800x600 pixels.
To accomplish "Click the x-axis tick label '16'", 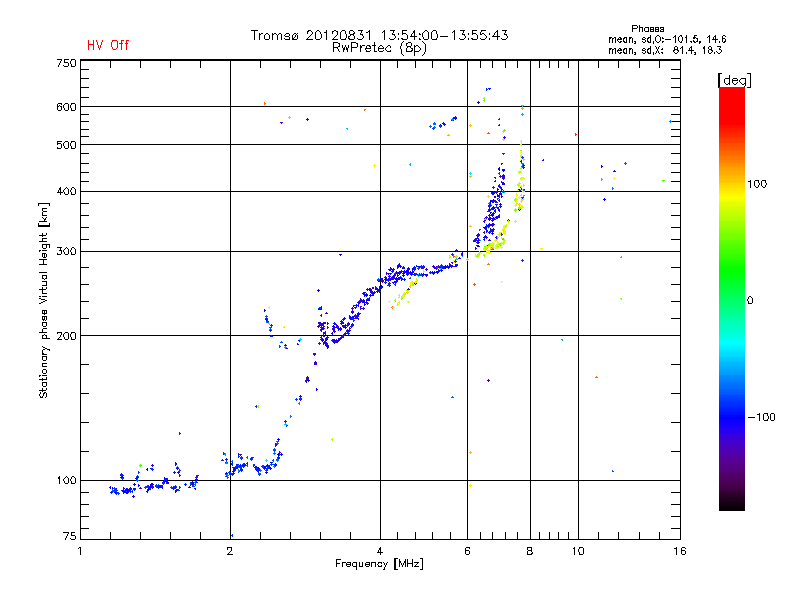I will pos(680,551).
